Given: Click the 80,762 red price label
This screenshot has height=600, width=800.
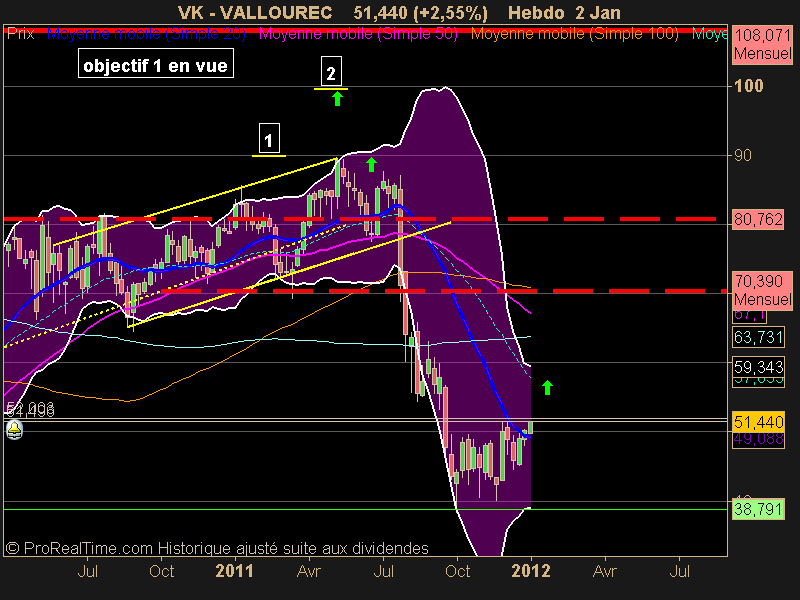Looking at the screenshot, I should 758,219.
